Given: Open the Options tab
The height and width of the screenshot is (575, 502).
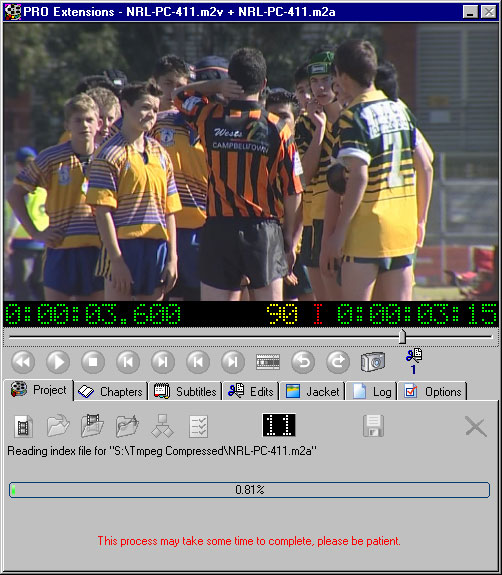Looking at the screenshot, I should click(x=433, y=392).
